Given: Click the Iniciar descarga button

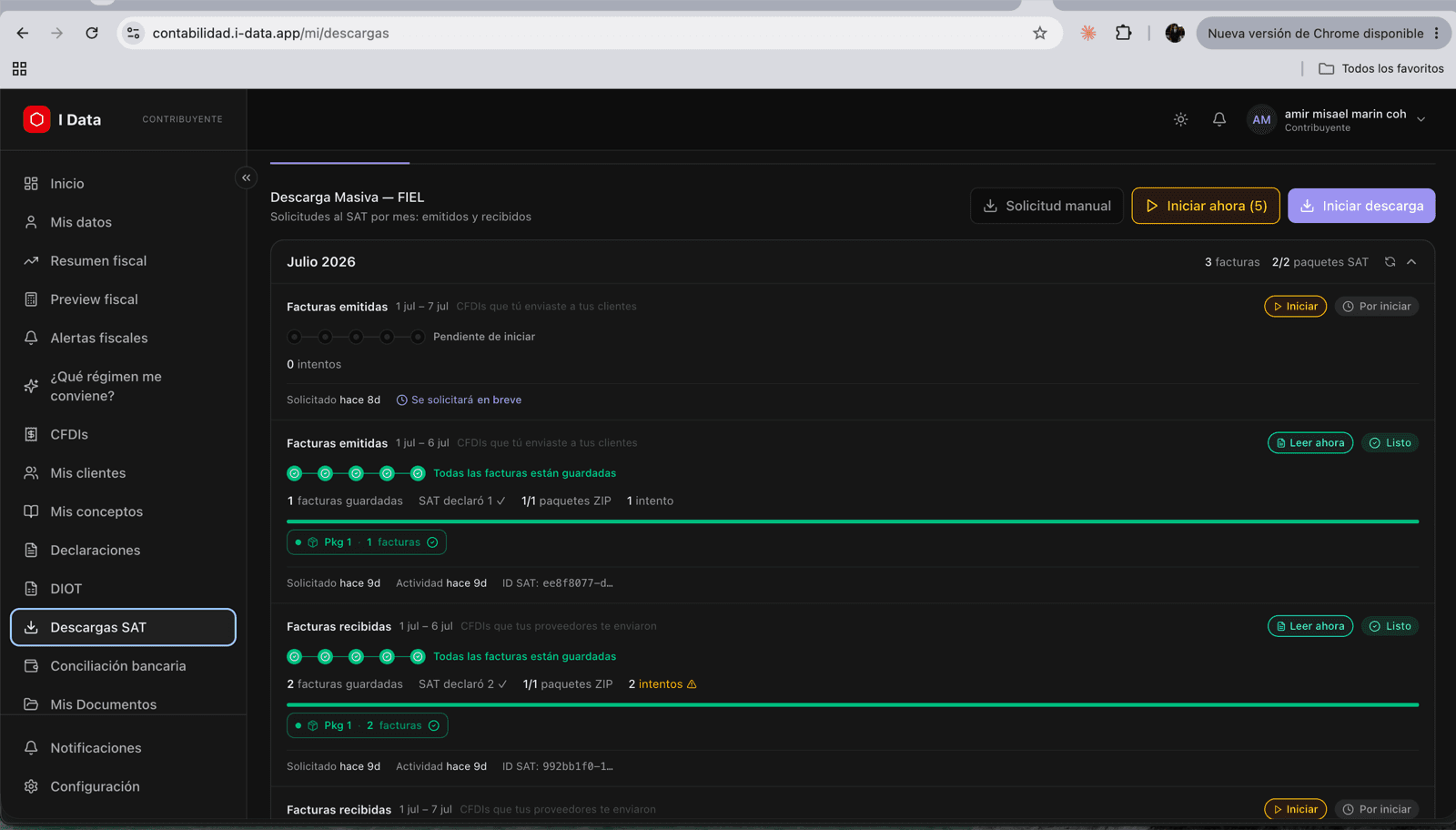Looking at the screenshot, I should click(x=1361, y=206).
